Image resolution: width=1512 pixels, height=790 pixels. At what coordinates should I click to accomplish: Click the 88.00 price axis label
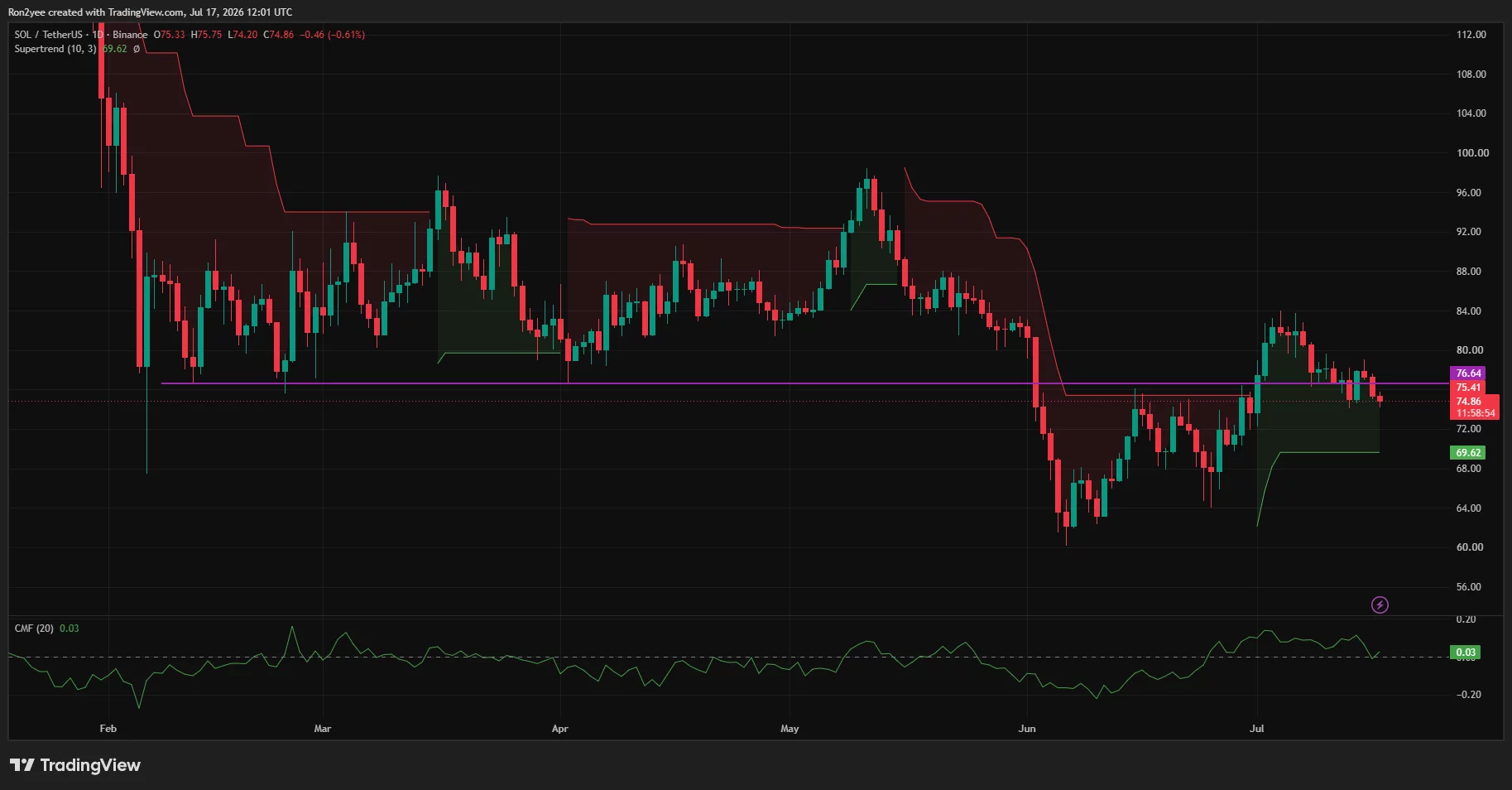pyautogui.click(x=1469, y=272)
